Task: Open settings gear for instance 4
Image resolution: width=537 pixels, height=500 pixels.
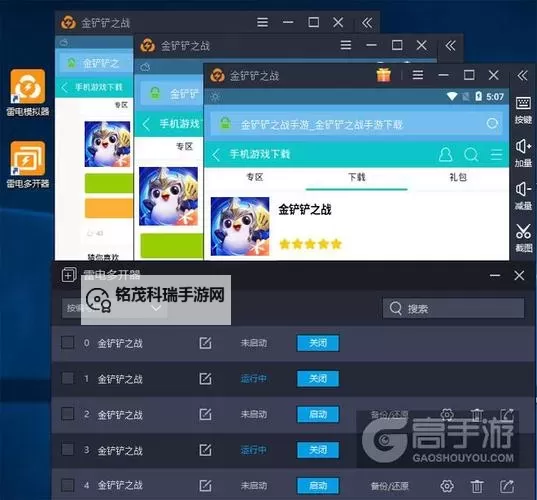Action: (x=447, y=486)
